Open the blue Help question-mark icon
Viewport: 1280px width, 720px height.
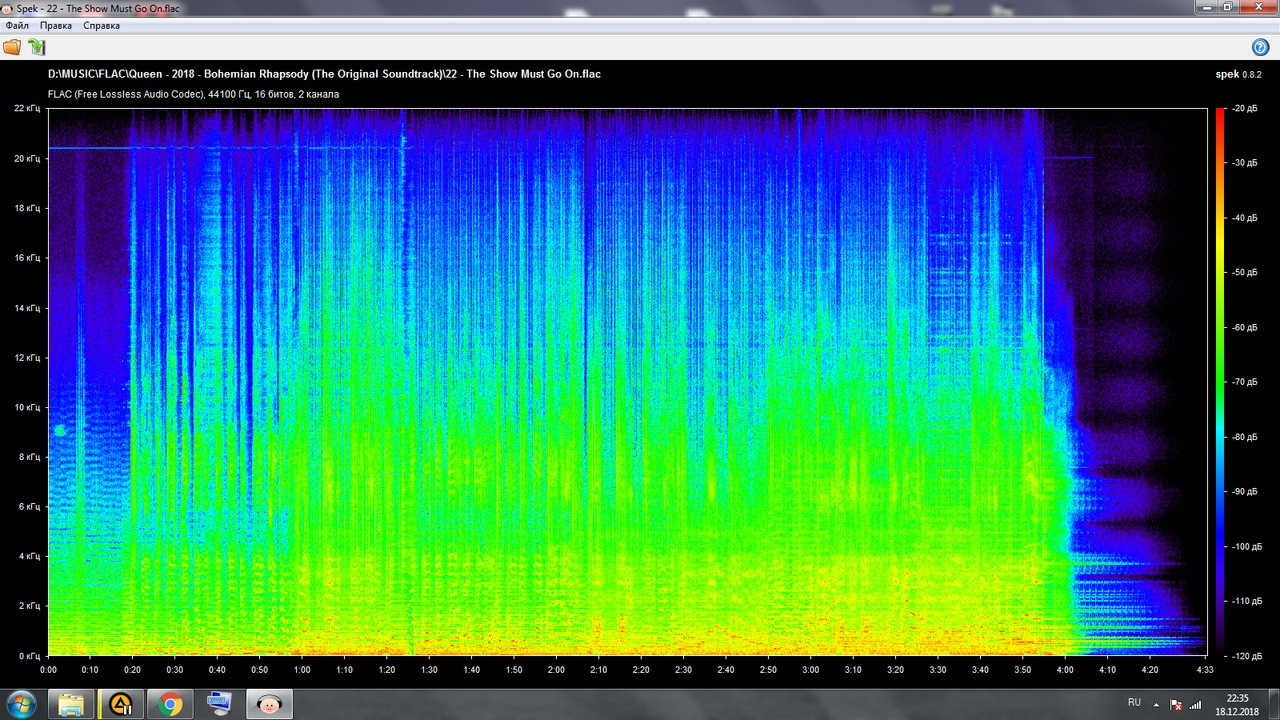[x=1260, y=47]
